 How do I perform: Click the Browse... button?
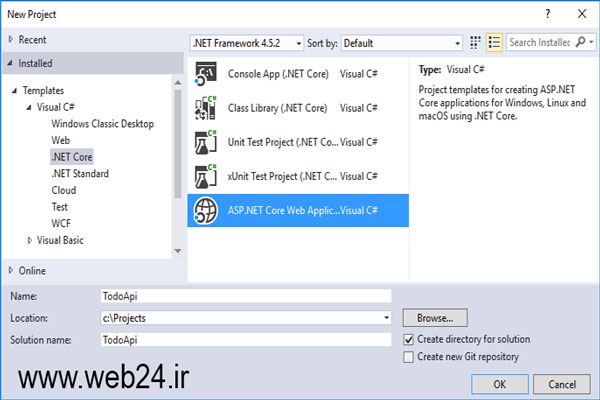pos(435,318)
